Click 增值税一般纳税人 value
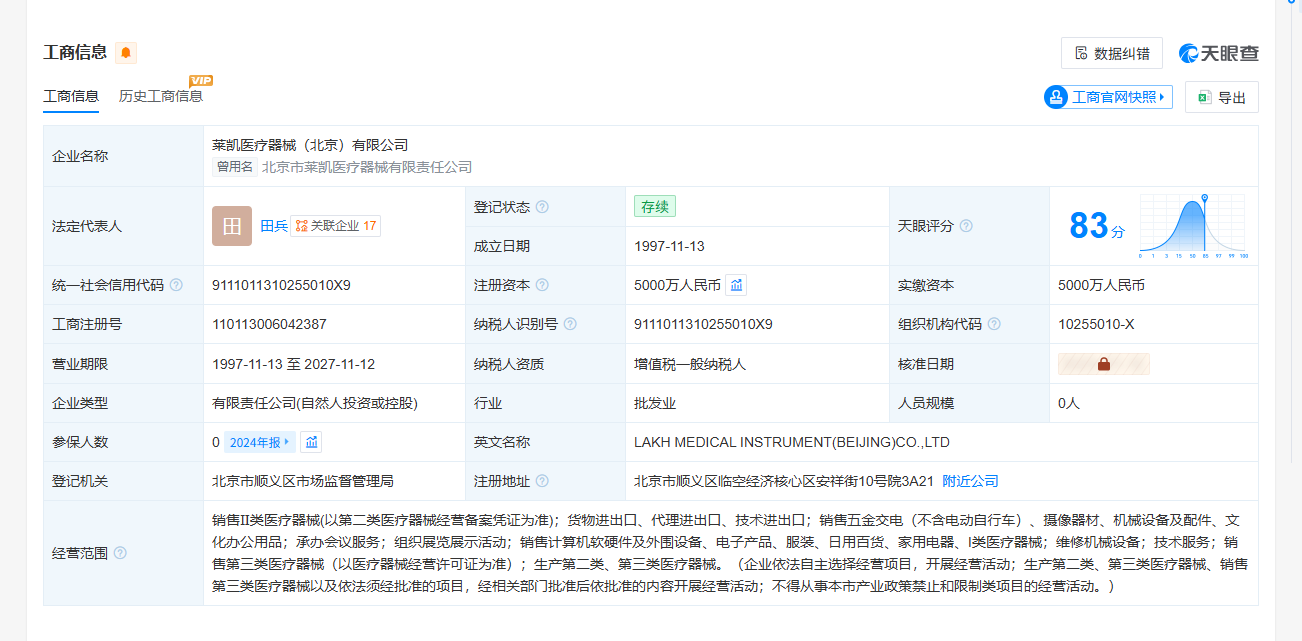 click(x=690, y=364)
